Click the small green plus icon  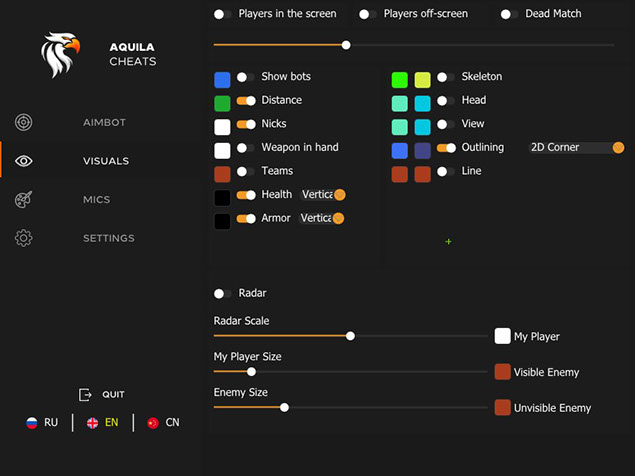(x=448, y=242)
